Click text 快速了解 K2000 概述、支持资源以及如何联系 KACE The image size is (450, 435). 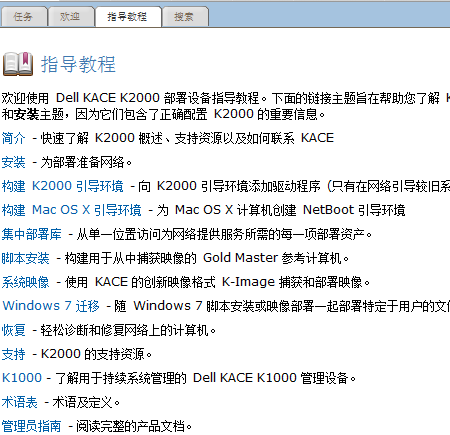187,138
